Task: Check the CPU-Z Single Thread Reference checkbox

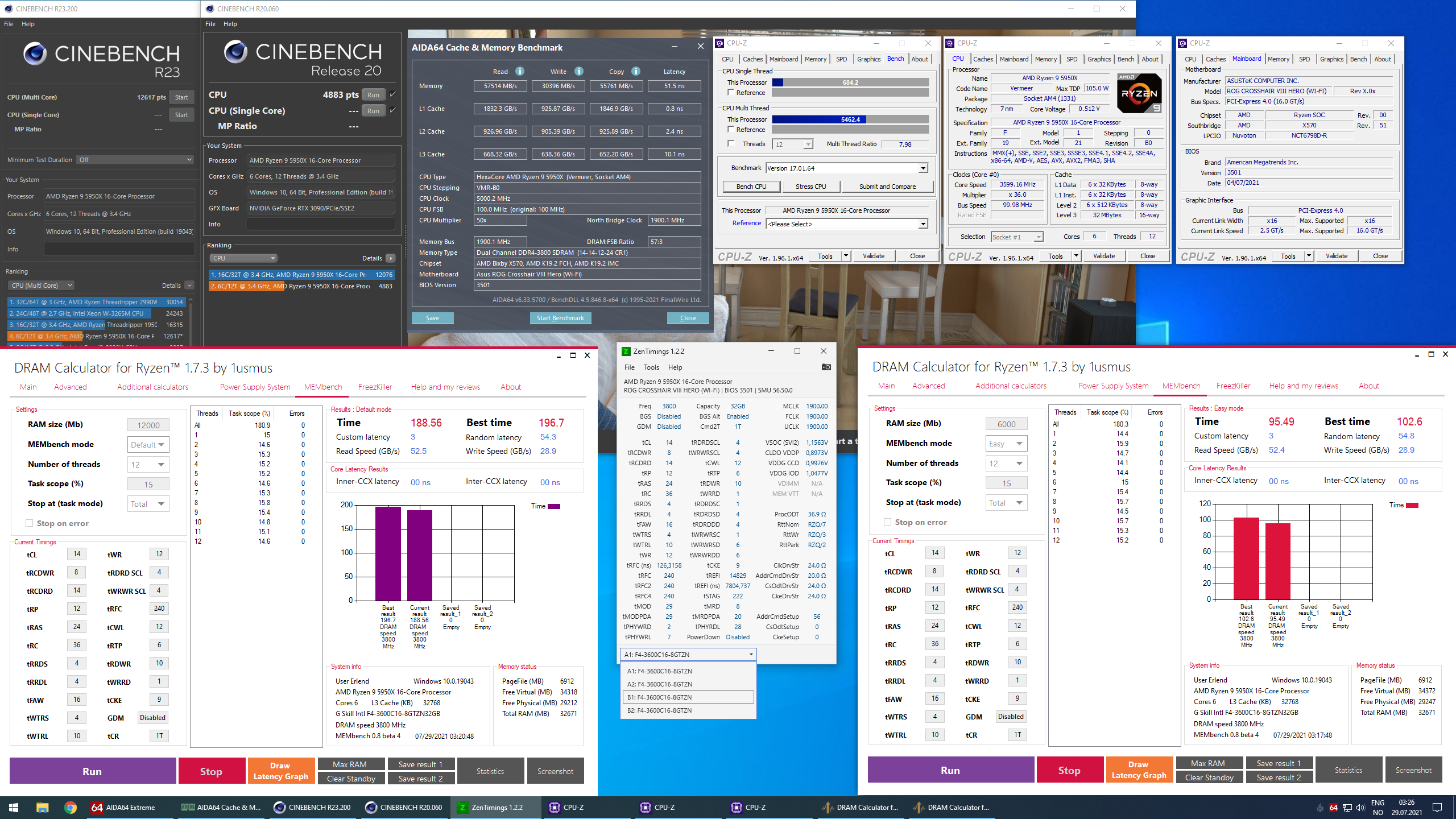Action: (731, 93)
